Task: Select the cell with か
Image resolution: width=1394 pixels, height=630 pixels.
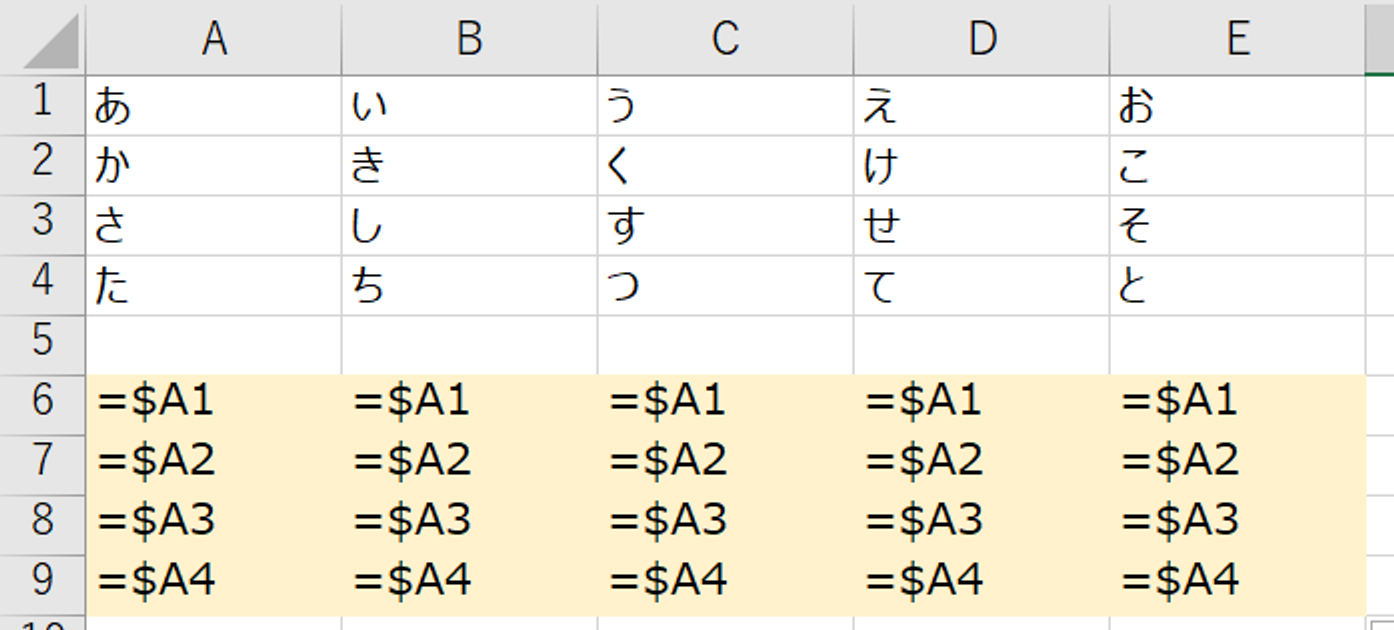Action: 214,166
